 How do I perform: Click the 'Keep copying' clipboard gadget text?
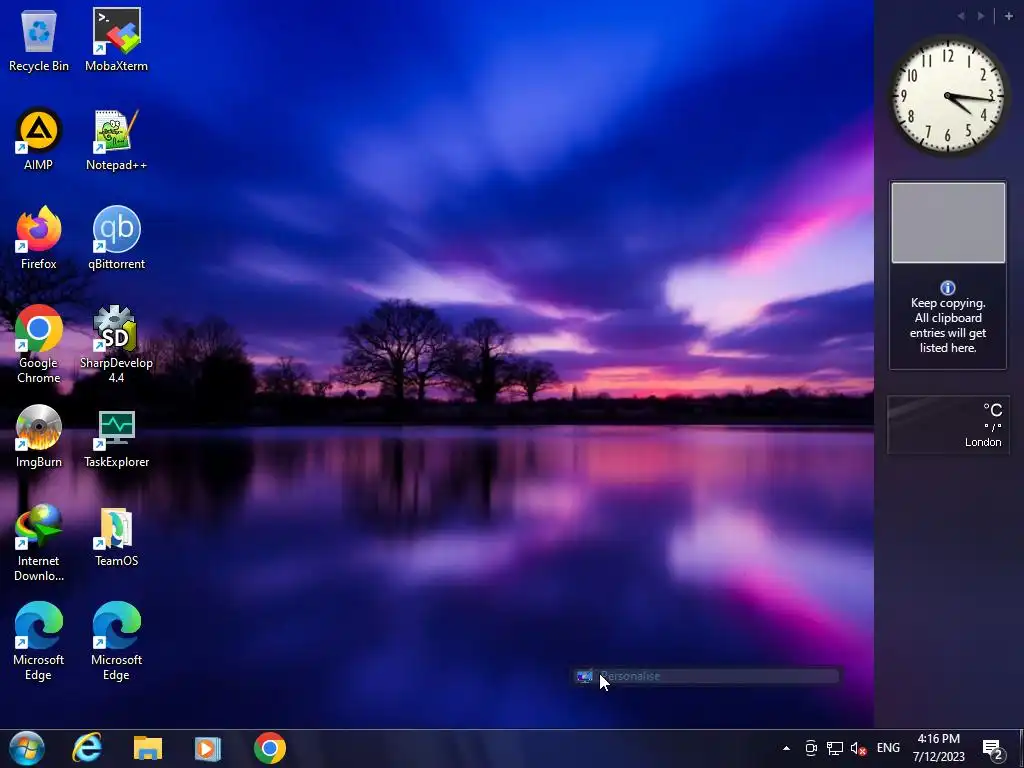(x=948, y=325)
